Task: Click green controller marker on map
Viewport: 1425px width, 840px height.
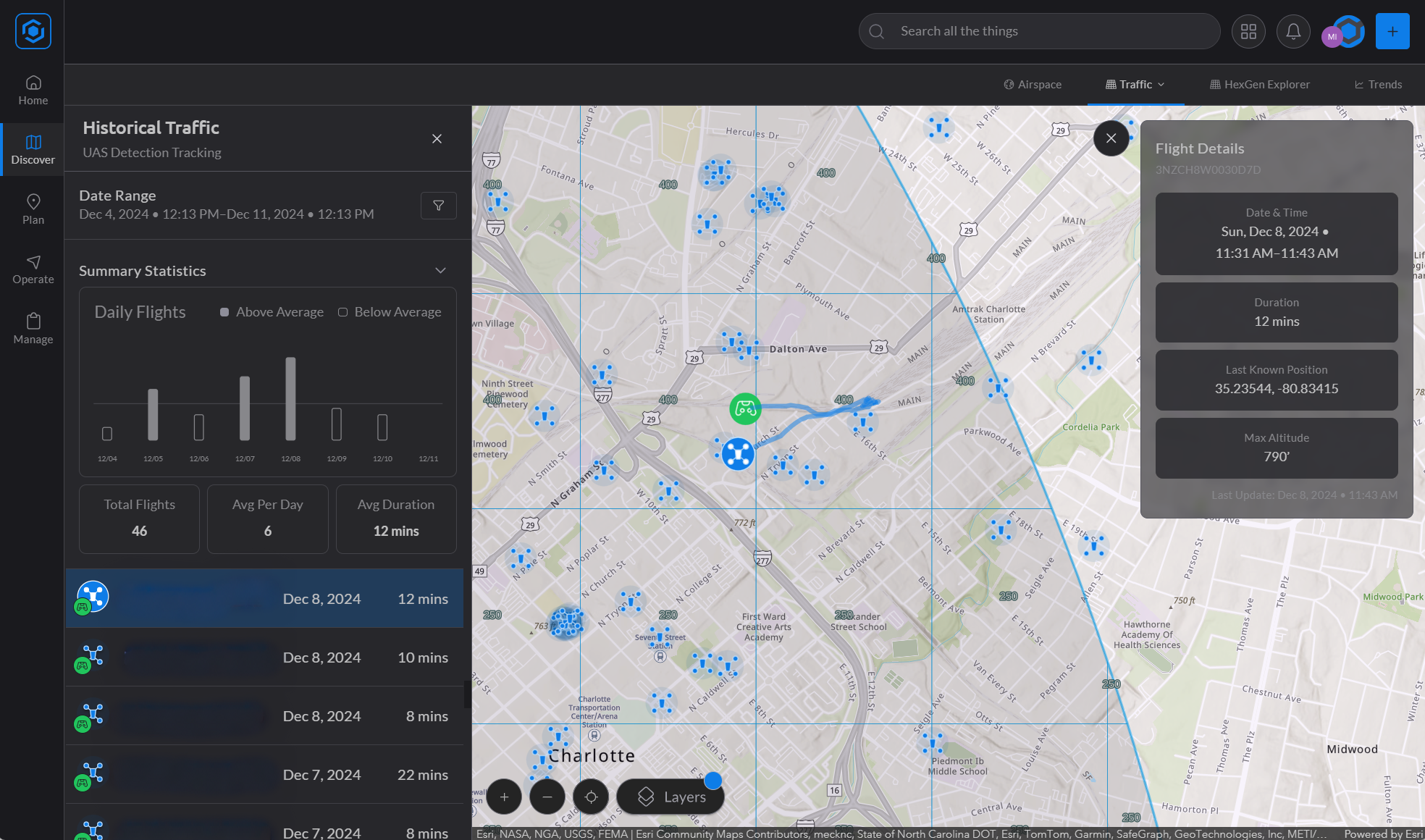Action: pyautogui.click(x=745, y=409)
